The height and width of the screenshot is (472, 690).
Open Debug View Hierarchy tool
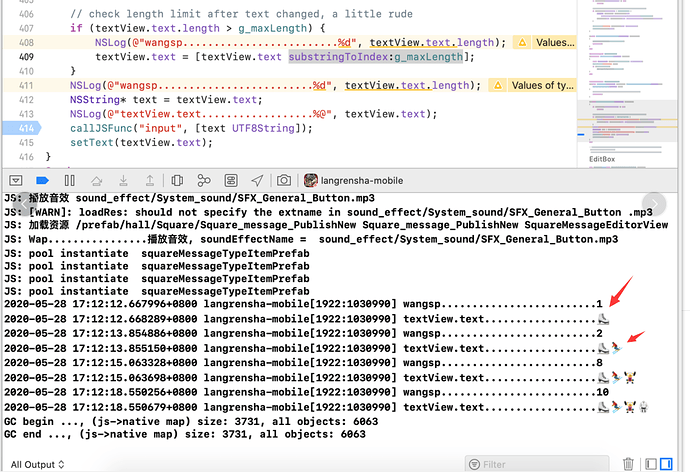pos(177,180)
